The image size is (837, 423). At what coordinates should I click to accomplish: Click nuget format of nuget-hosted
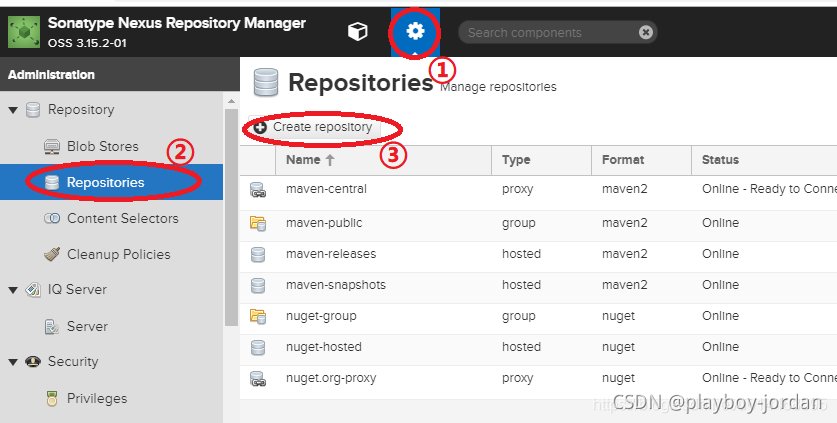click(618, 347)
